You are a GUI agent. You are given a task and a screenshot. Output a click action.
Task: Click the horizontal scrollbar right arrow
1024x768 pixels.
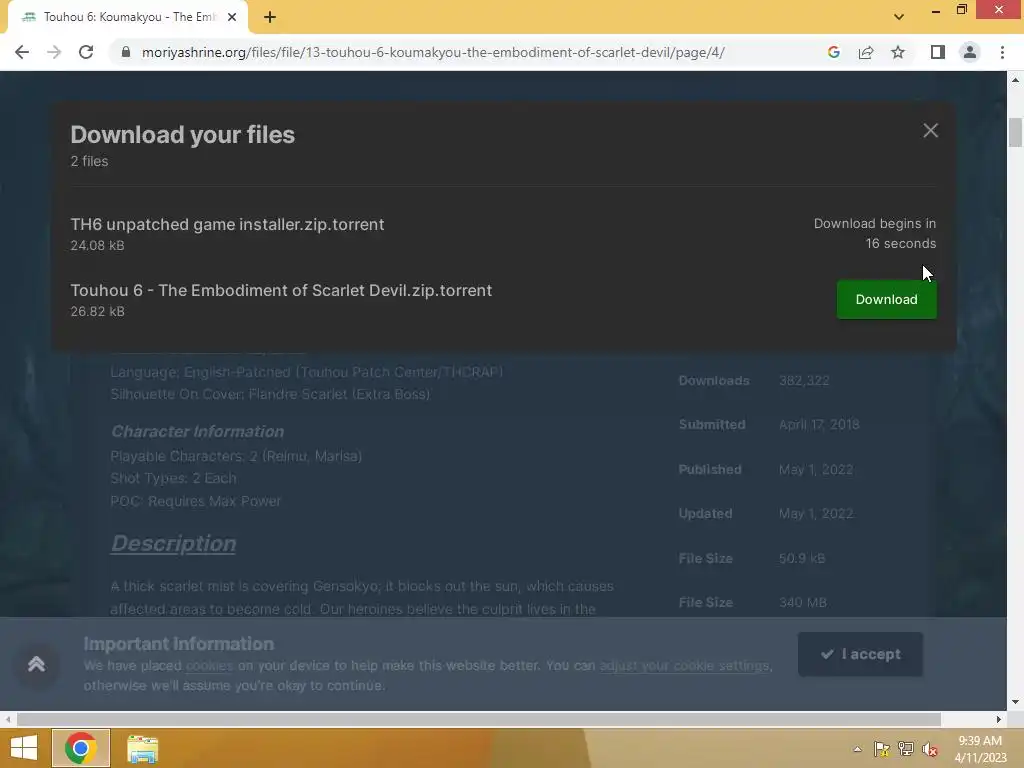pyautogui.click(x=999, y=719)
